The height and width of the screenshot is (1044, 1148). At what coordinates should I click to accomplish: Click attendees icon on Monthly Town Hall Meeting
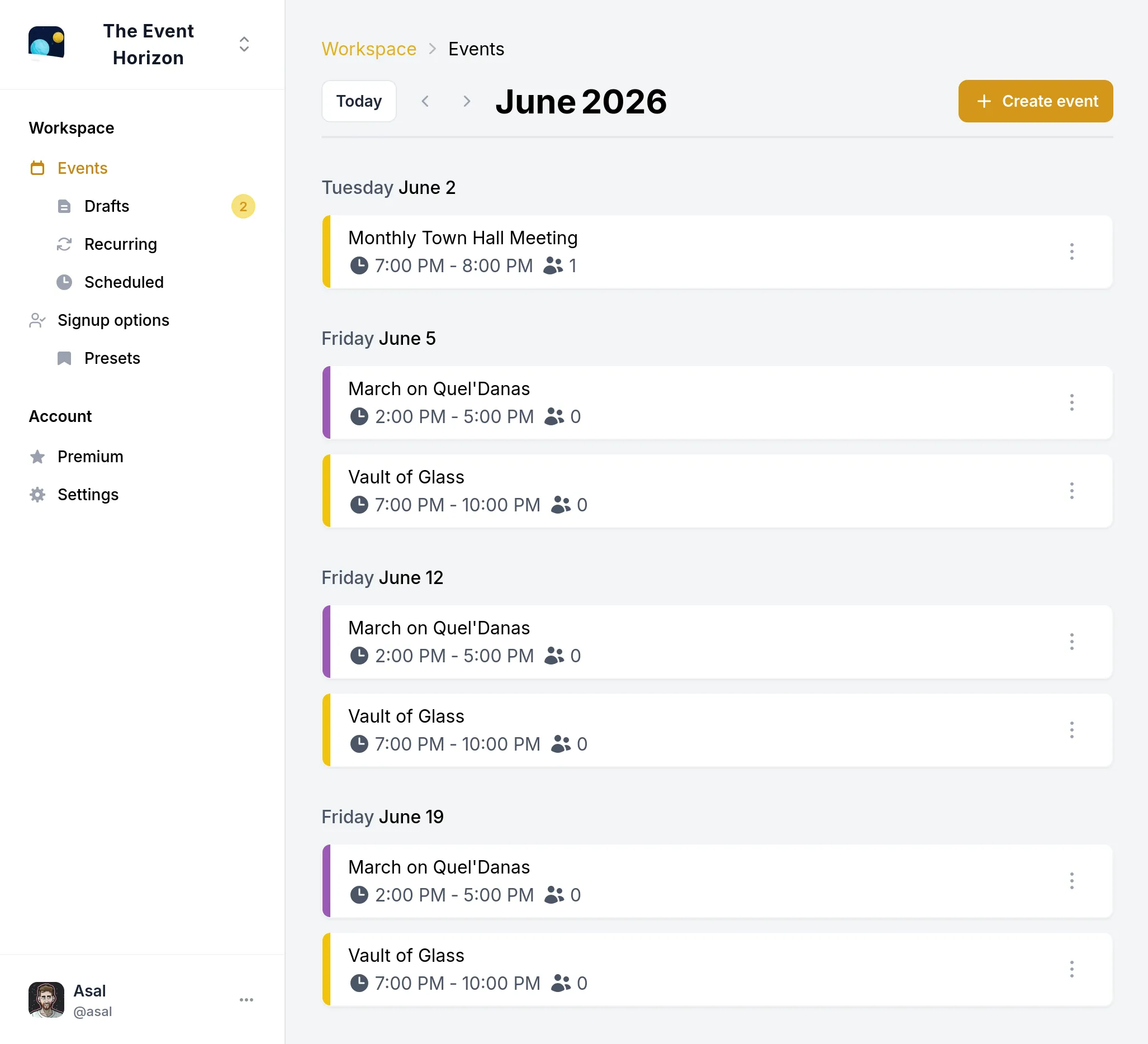pyautogui.click(x=552, y=265)
